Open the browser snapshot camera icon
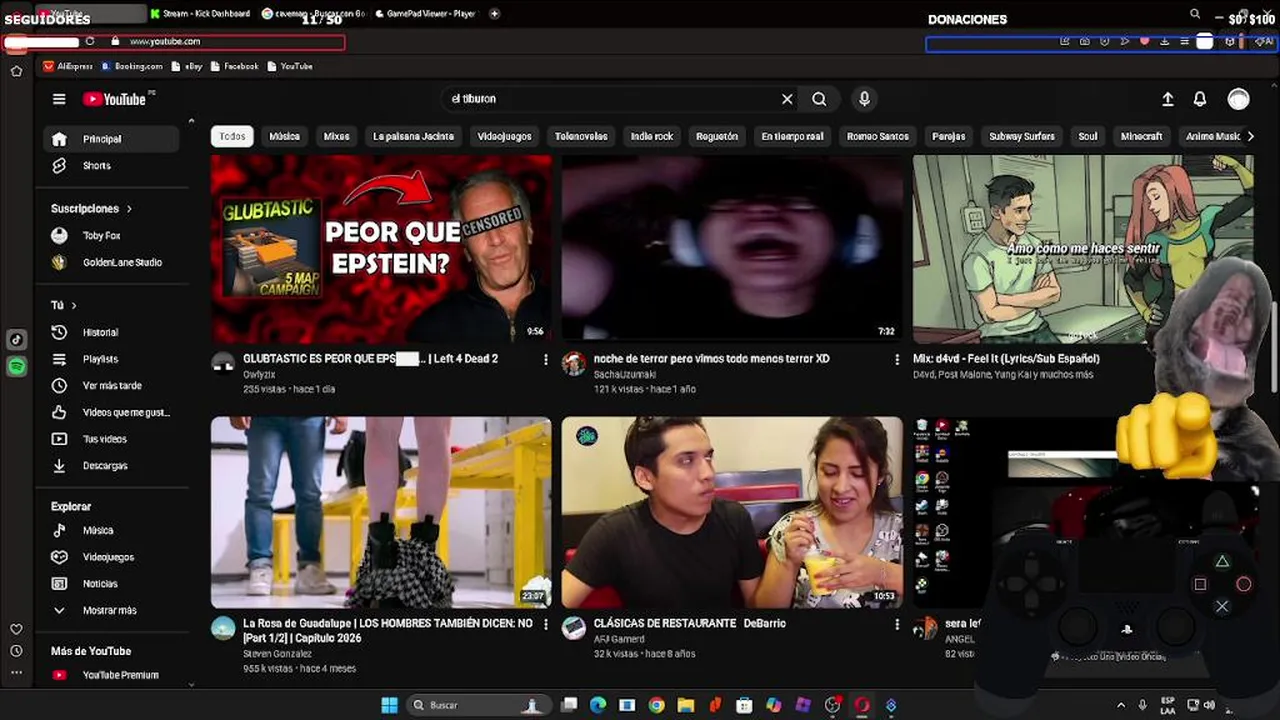1280x720 pixels. pos(1085,42)
